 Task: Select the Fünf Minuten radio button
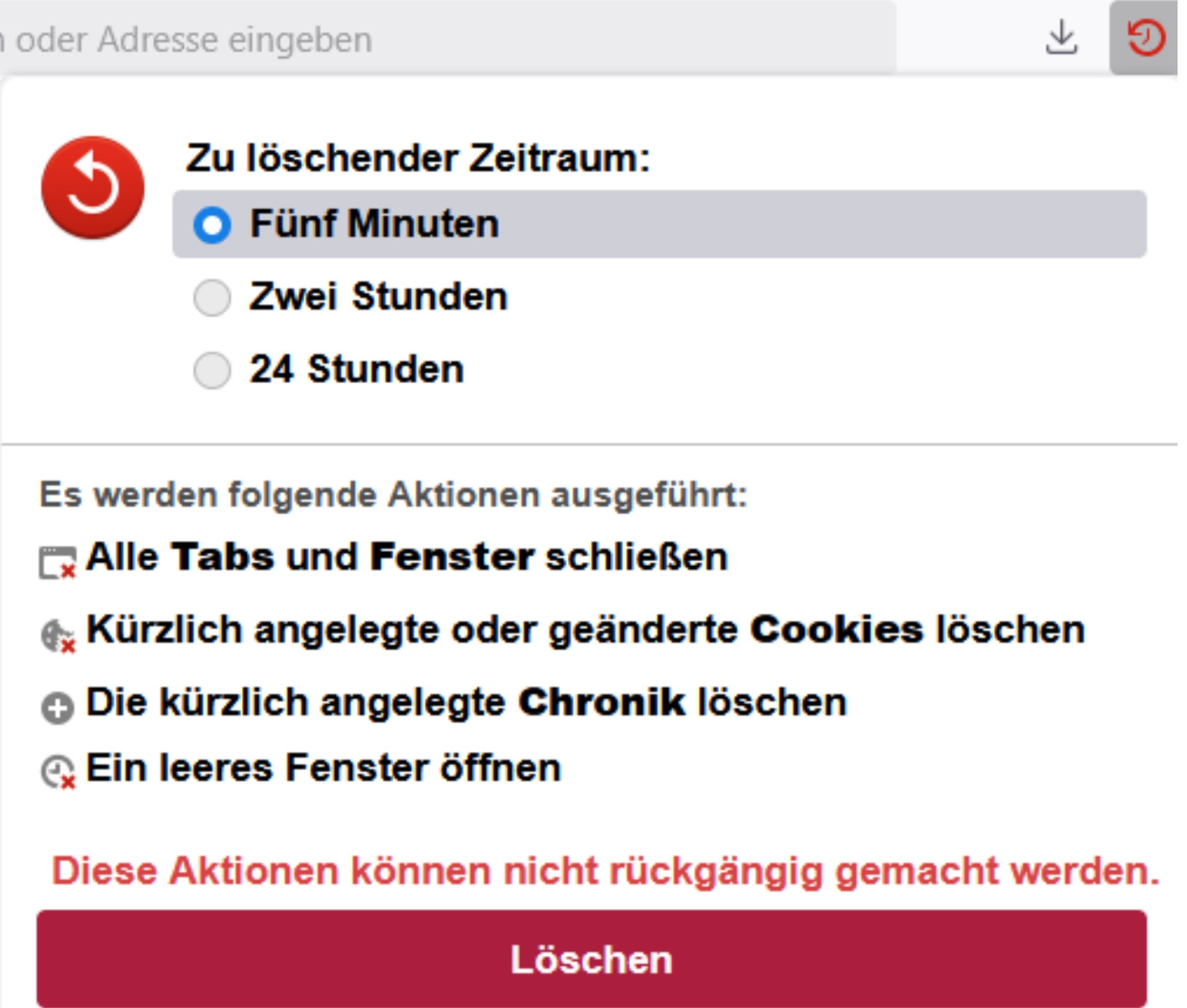coord(212,225)
